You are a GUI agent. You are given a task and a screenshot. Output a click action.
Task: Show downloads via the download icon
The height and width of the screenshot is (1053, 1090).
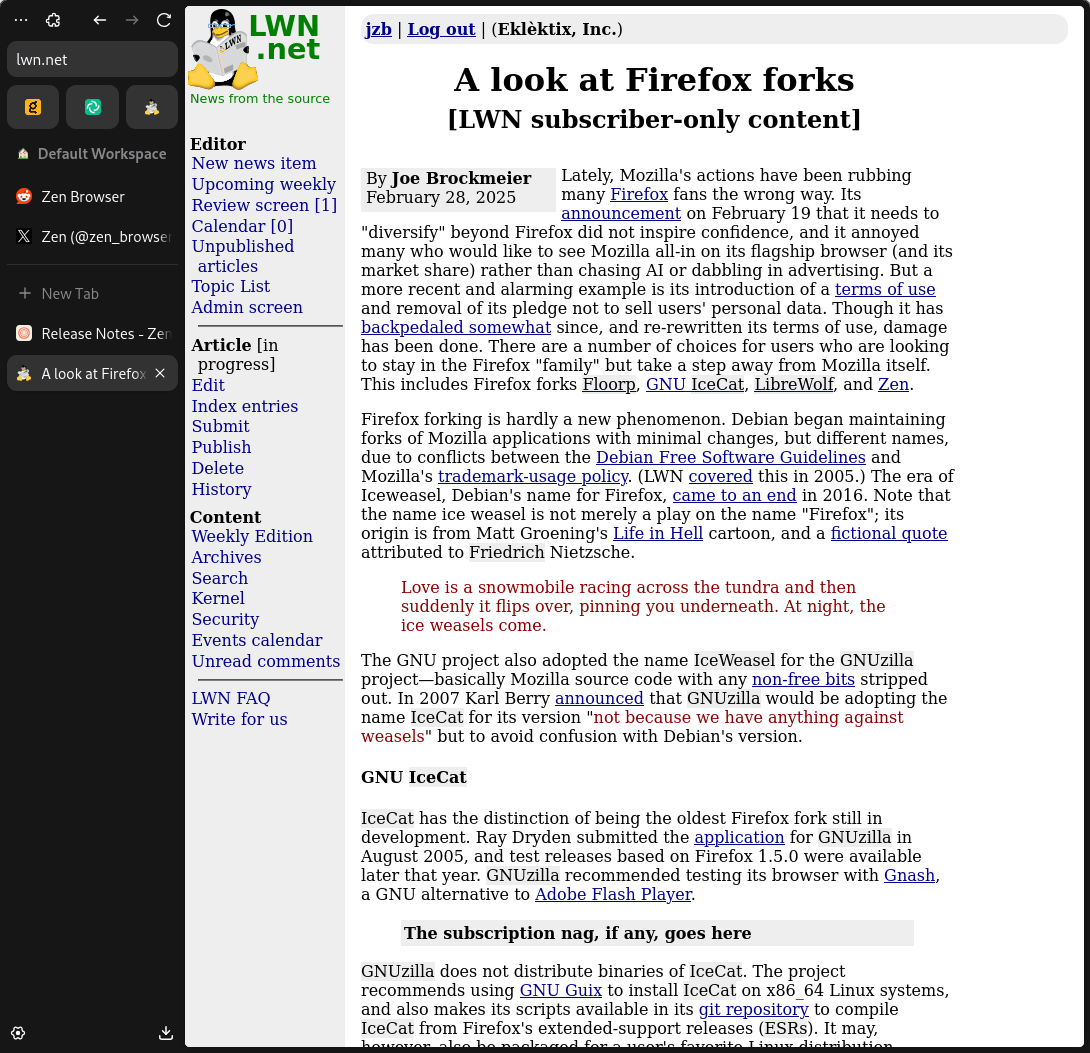[x=166, y=1033]
